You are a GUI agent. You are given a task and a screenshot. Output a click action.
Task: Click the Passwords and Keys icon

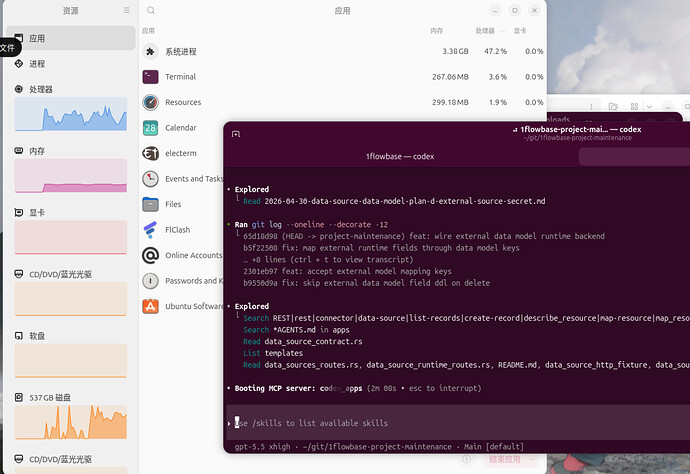[x=150, y=281]
